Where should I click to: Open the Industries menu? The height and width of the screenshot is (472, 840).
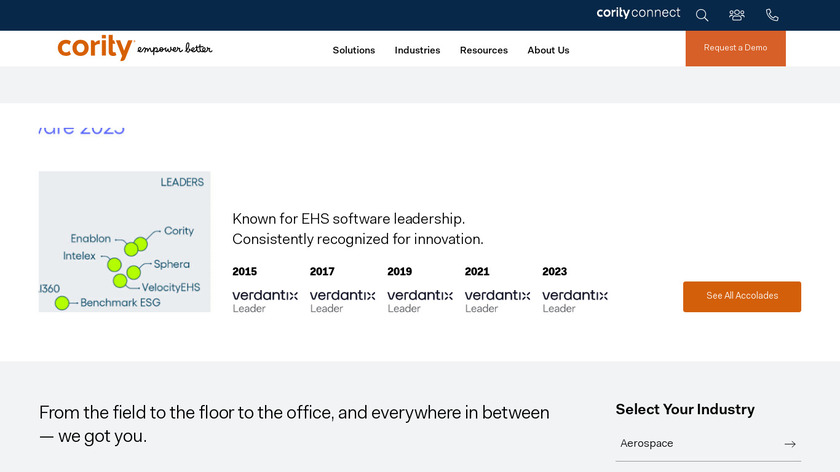417,50
